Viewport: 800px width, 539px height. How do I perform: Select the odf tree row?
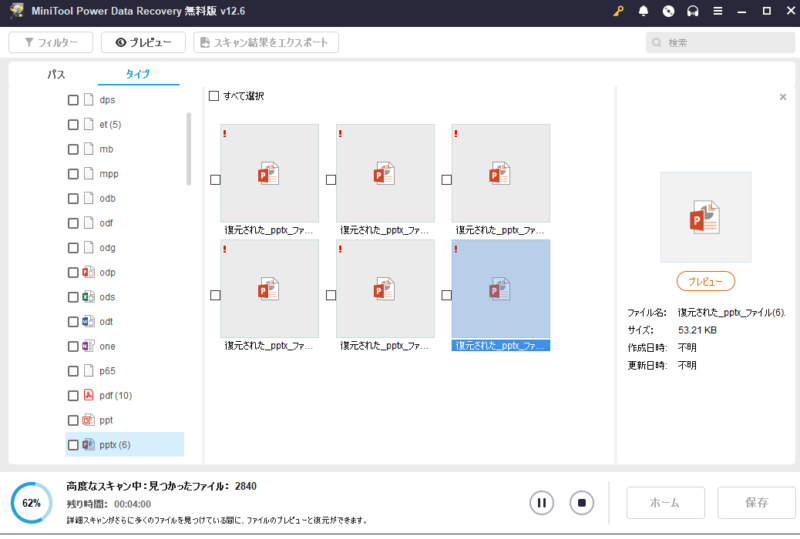124,223
